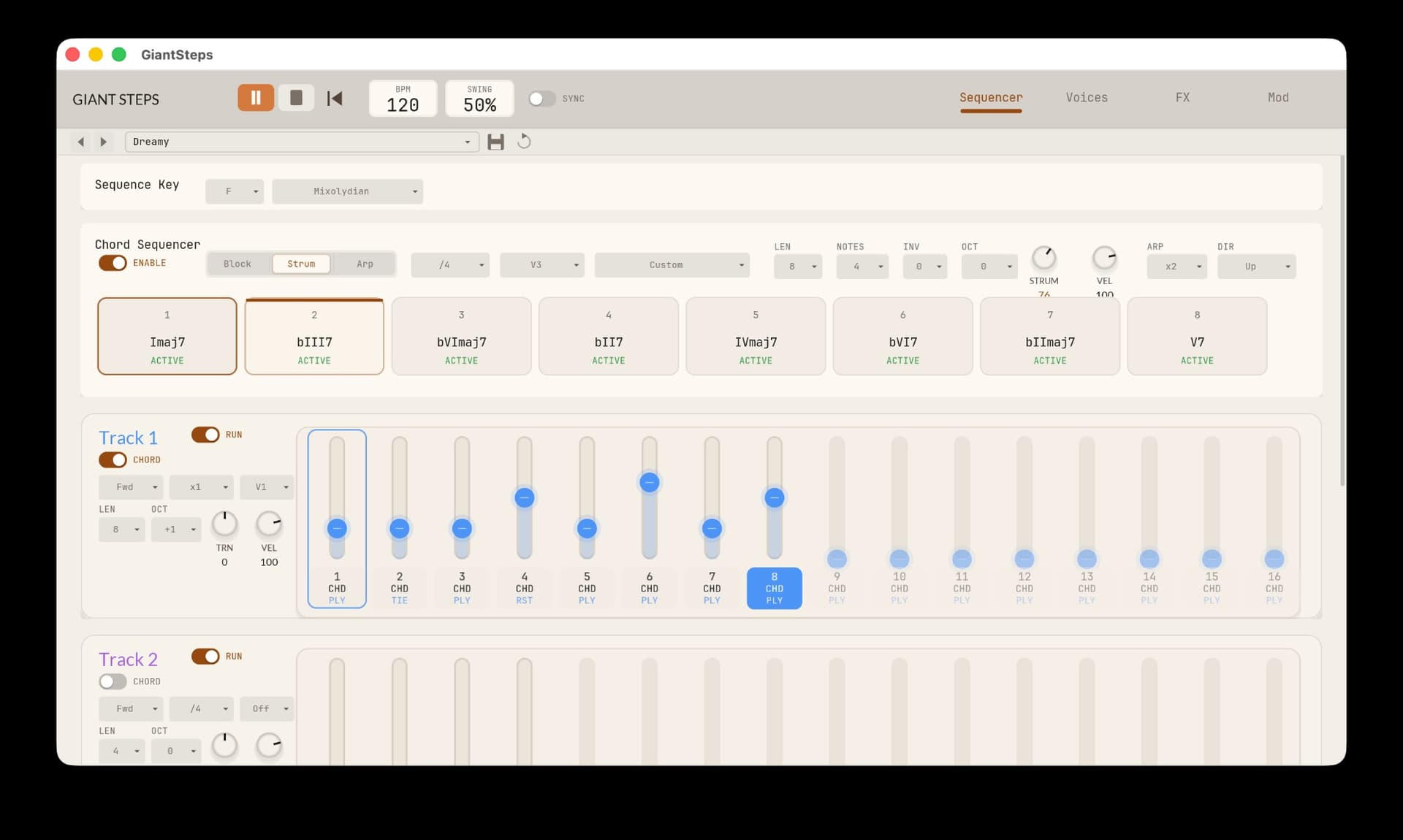Go to the previous preset with the left arrow
This screenshot has width=1403, height=840.
(x=81, y=142)
